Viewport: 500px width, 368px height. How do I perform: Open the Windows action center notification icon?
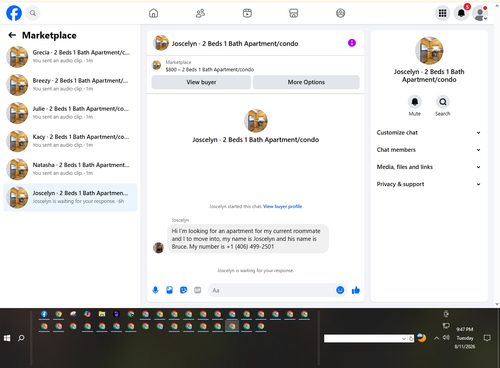coord(487,338)
